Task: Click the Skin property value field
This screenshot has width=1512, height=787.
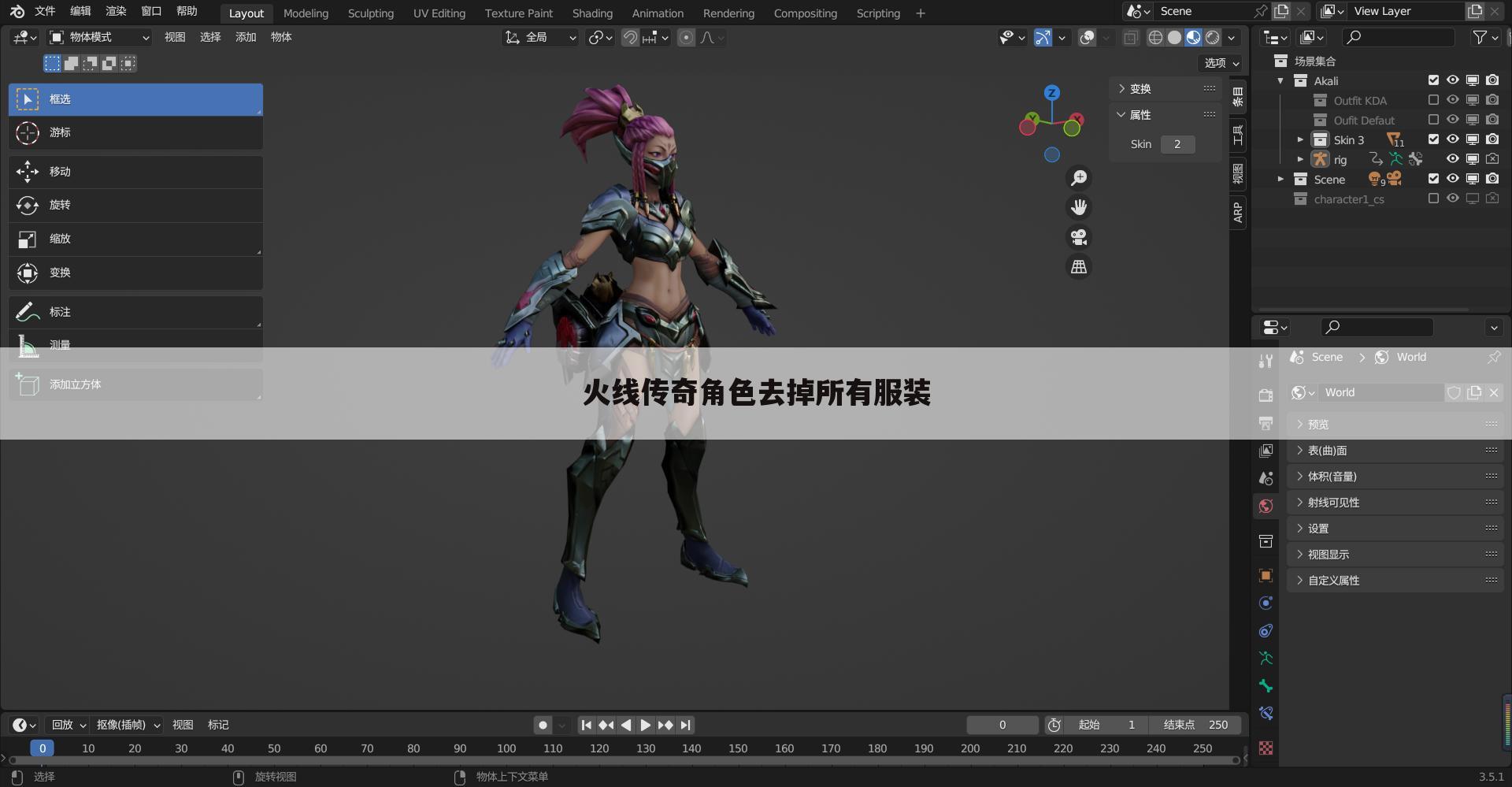Action: [1177, 144]
